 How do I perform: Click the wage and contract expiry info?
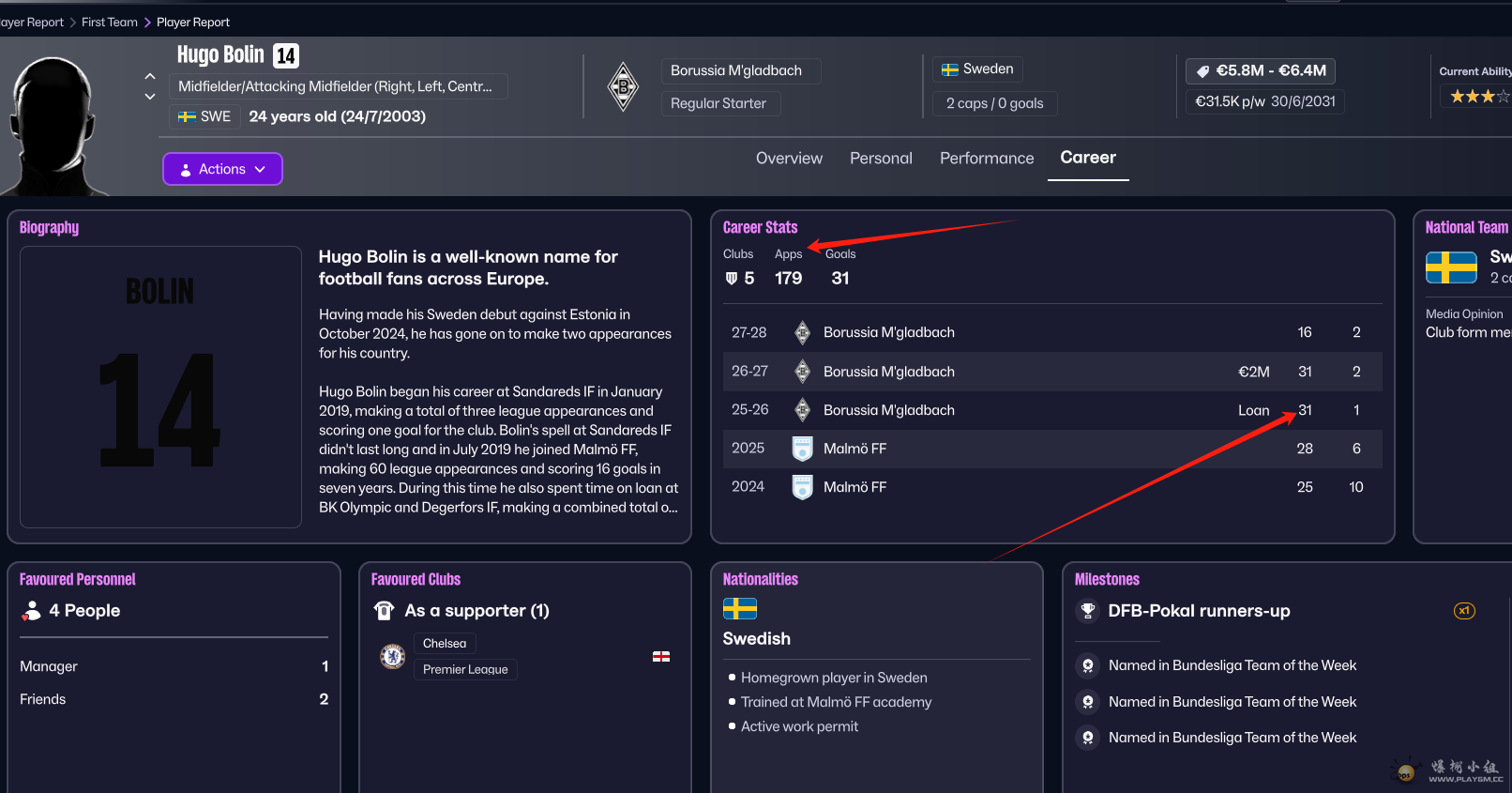click(x=1265, y=101)
